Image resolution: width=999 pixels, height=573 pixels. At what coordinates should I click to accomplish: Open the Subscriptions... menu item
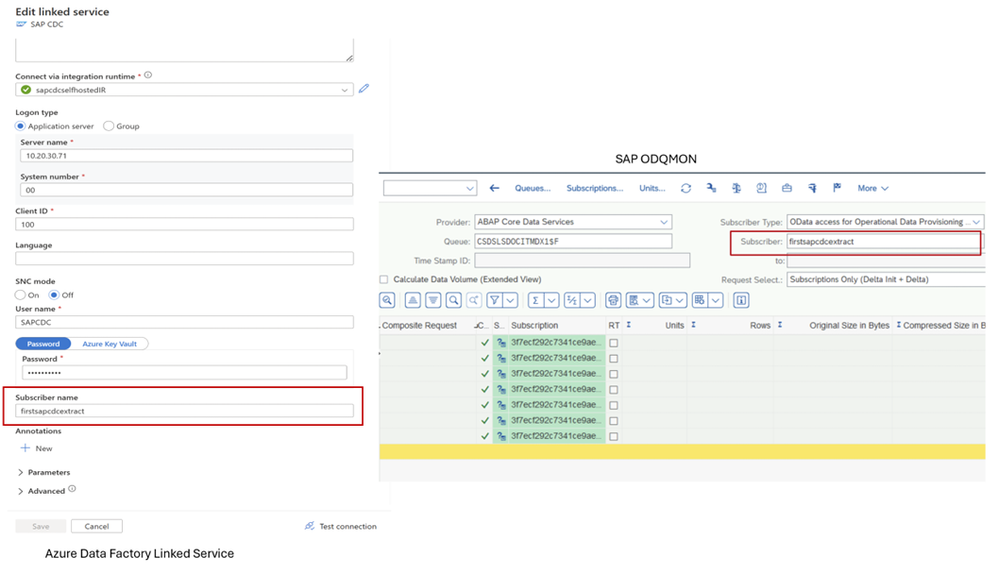594,188
